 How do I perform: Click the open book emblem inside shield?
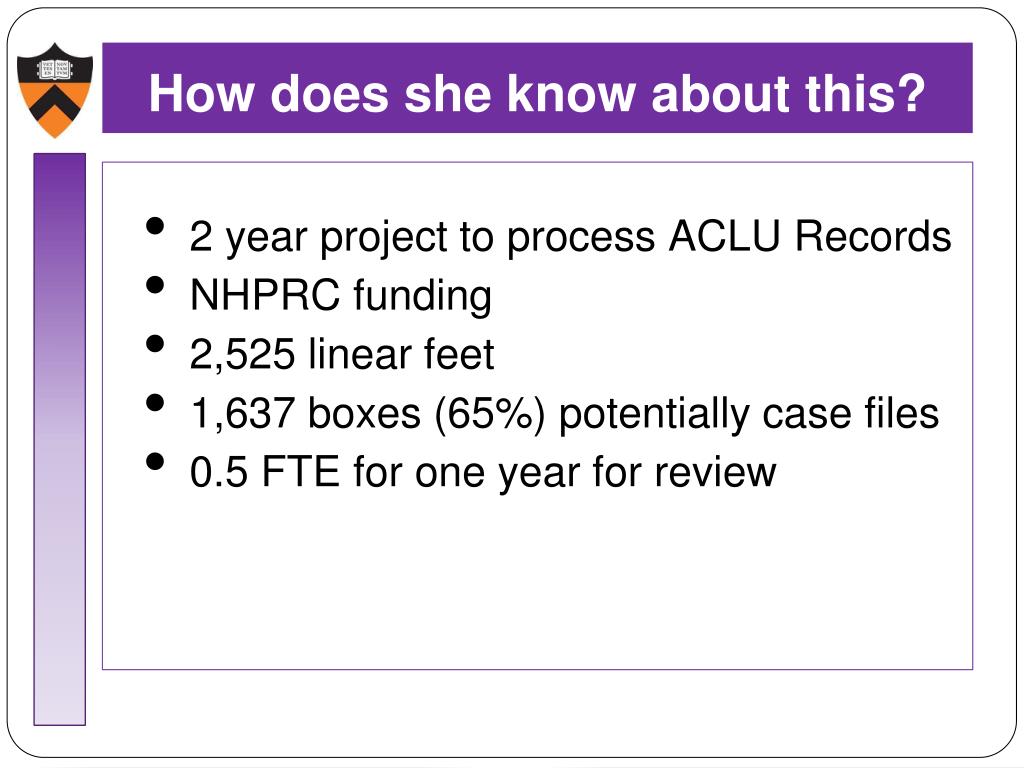point(54,69)
